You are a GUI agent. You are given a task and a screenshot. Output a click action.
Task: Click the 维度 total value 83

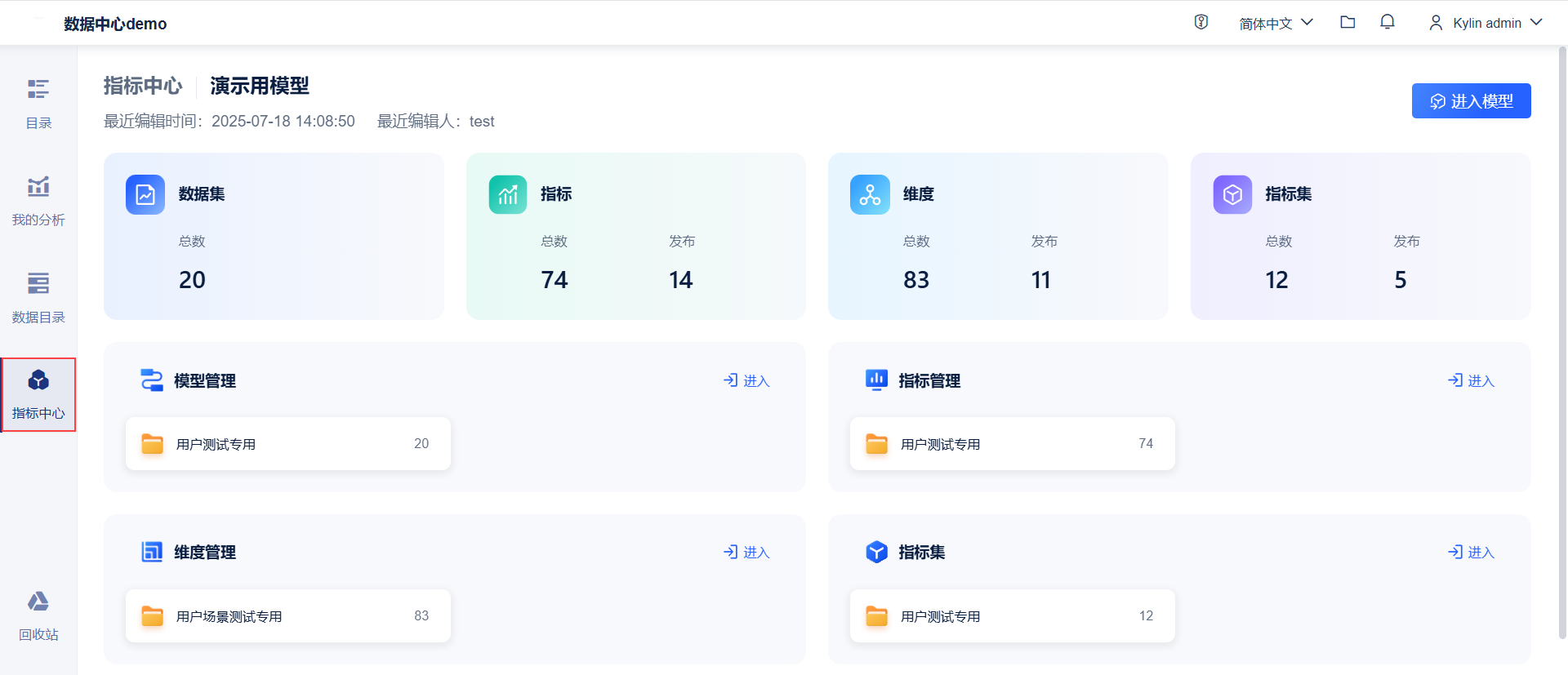pyautogui.click(x=916, y=280)
